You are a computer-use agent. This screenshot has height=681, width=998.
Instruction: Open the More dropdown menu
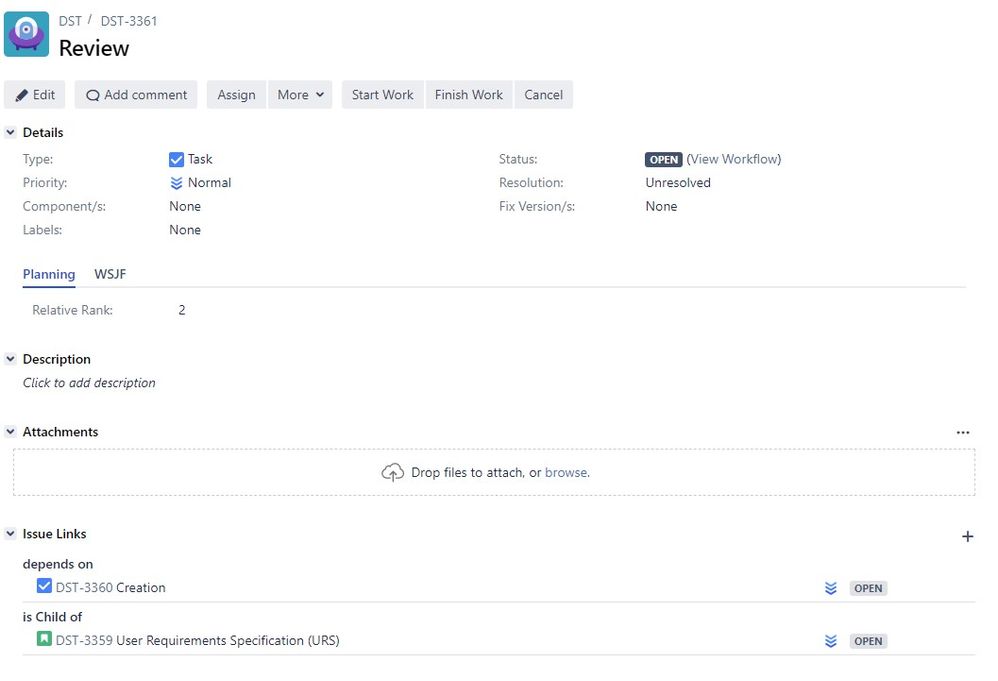coord(300,95)
